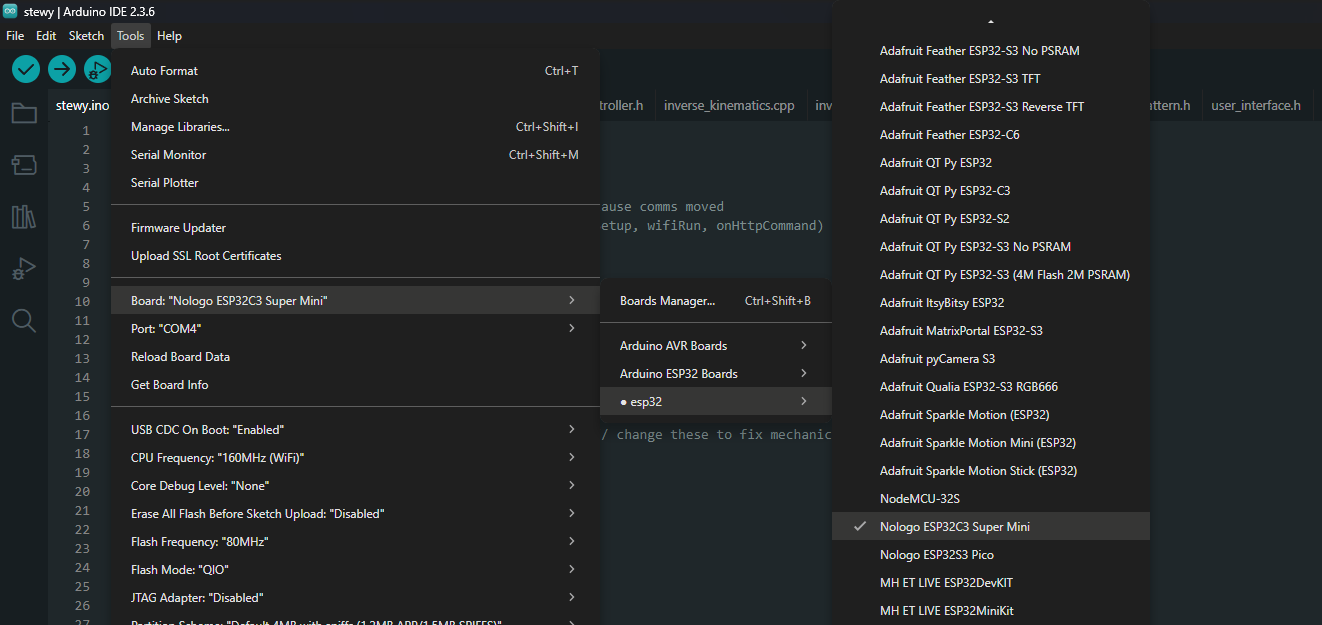The width and height of the screenshot is (1322, 625).
Task: Expand JTAG Adapter options
Action: (355, 598)
